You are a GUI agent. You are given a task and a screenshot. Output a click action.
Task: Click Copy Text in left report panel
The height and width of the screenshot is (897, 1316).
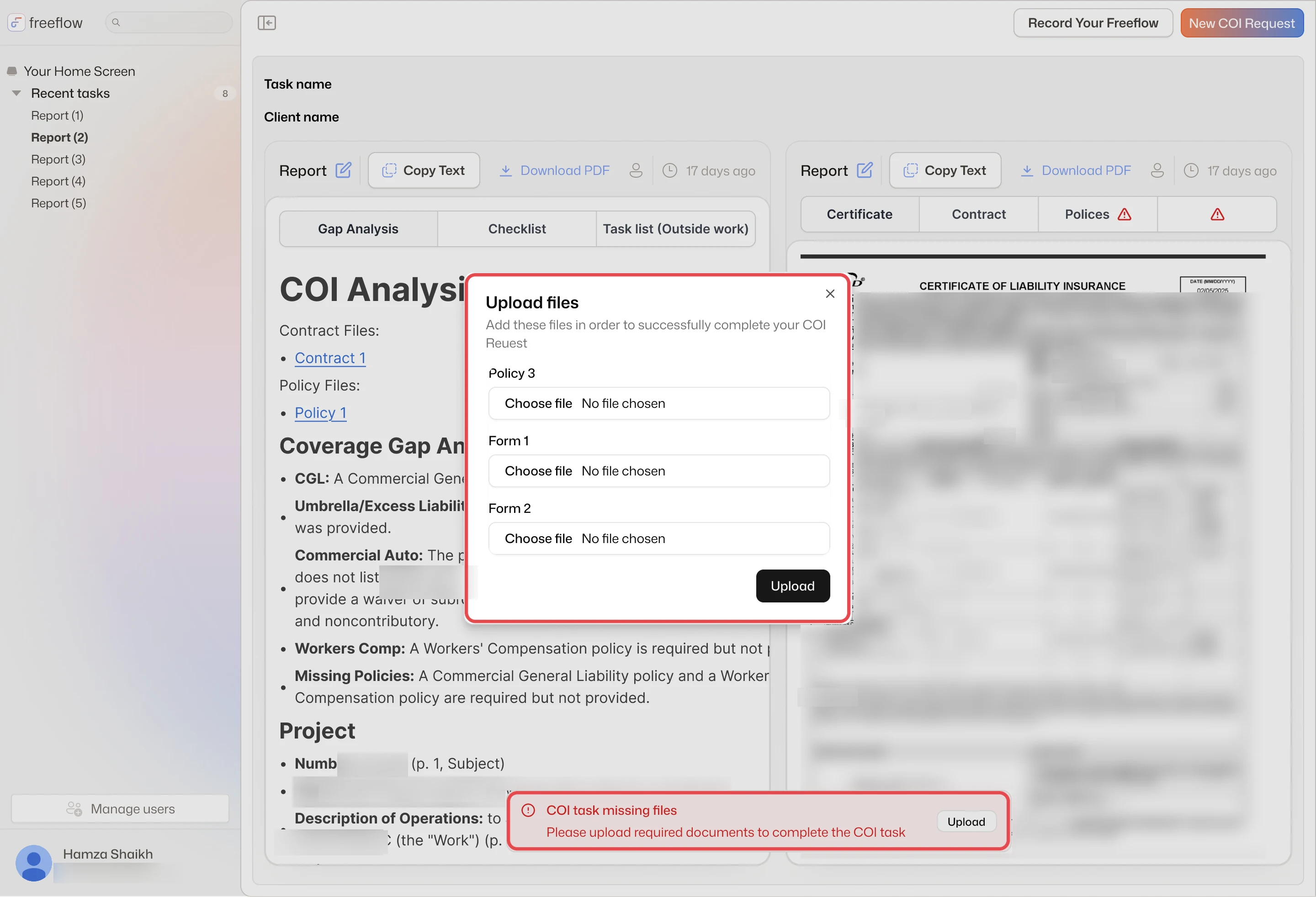point(424,170)
